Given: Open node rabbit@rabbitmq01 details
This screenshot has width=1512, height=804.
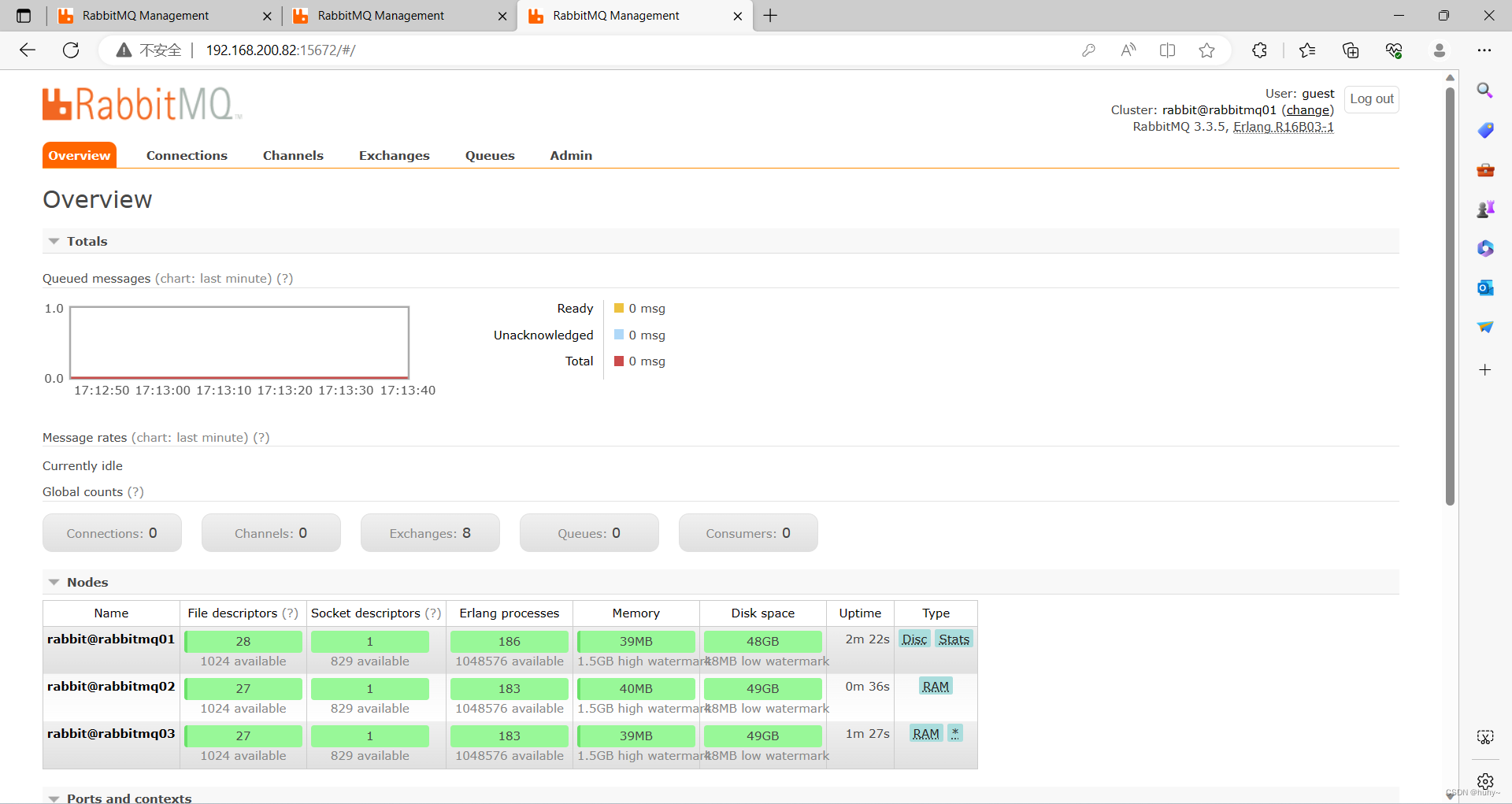Looking at the screenshot, I should click(x=111, y=639).
